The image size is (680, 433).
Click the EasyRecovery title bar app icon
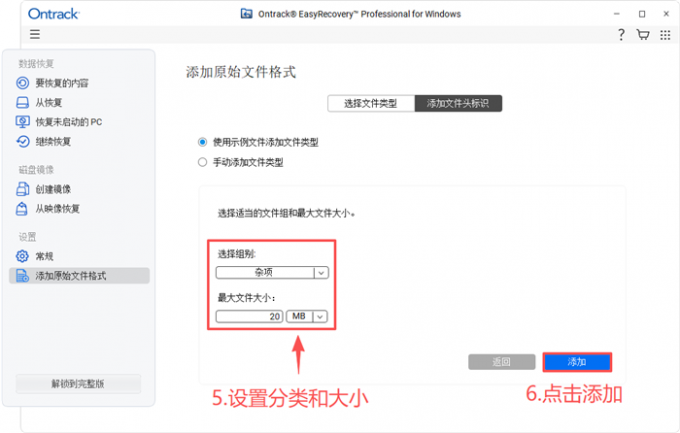pos(246,13)
